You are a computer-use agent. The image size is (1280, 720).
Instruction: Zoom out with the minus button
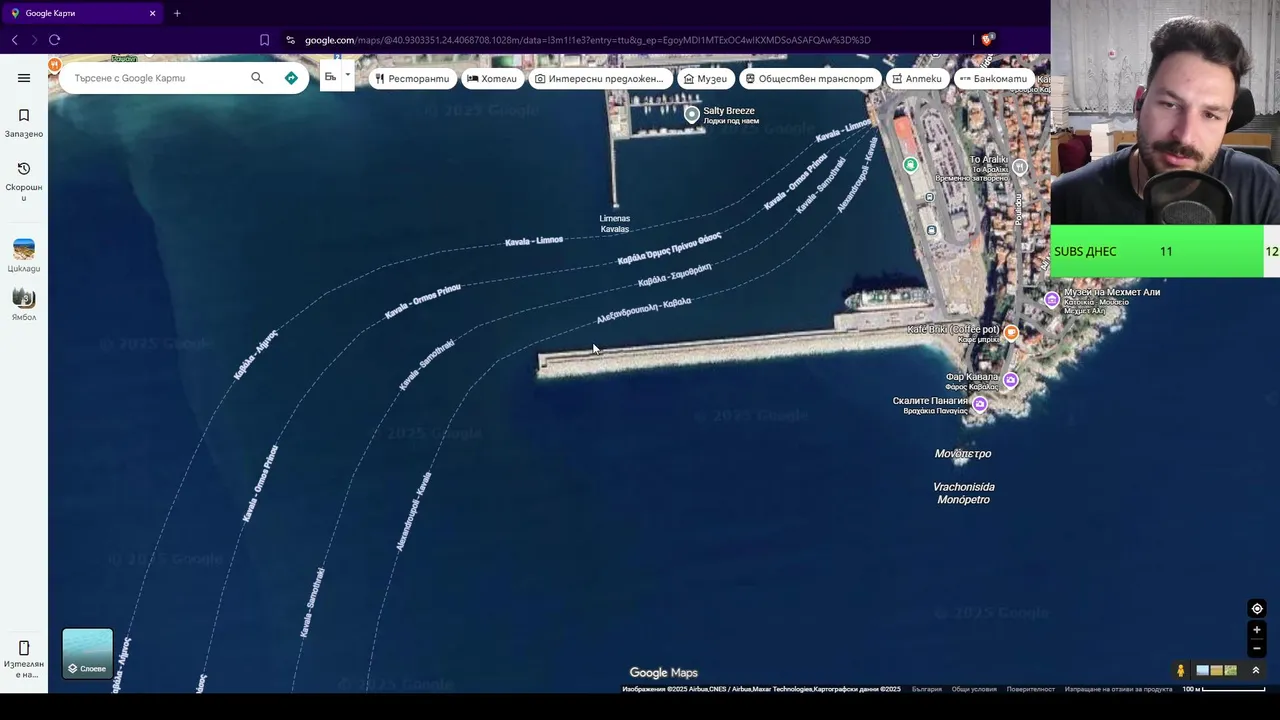pos(1257,648)
